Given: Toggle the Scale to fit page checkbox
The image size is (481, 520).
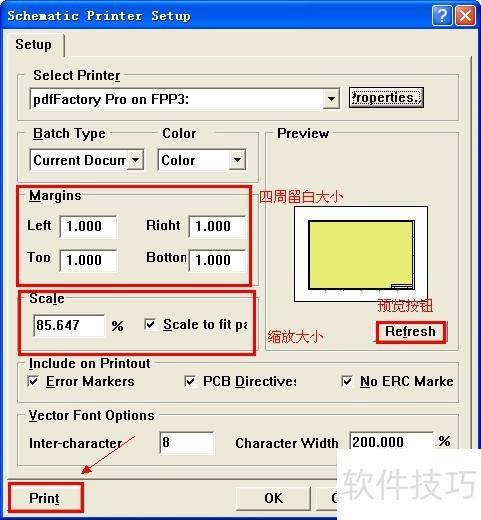Looking at the screenshot, I should (x=150, y=324).
